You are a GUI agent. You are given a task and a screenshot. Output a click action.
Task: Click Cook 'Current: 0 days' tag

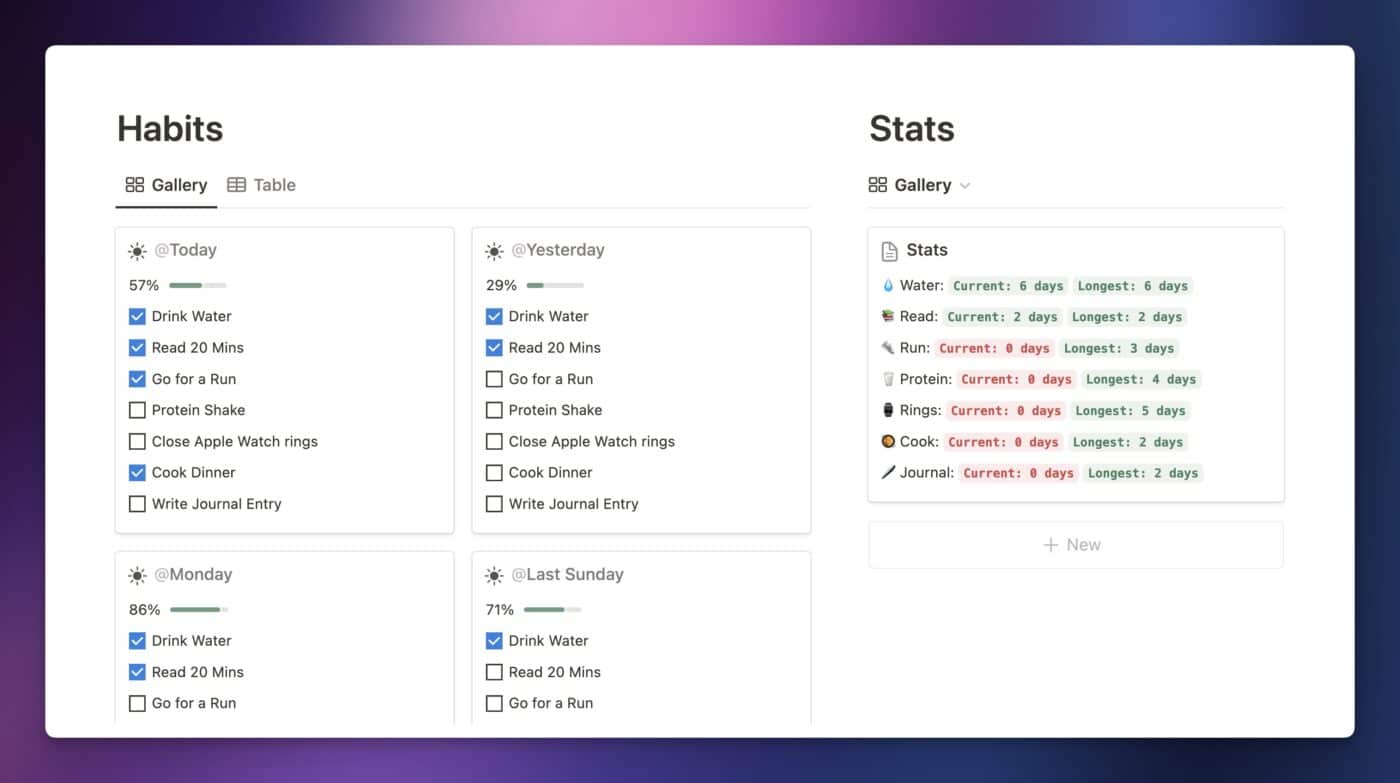(x=1003, y=442)
